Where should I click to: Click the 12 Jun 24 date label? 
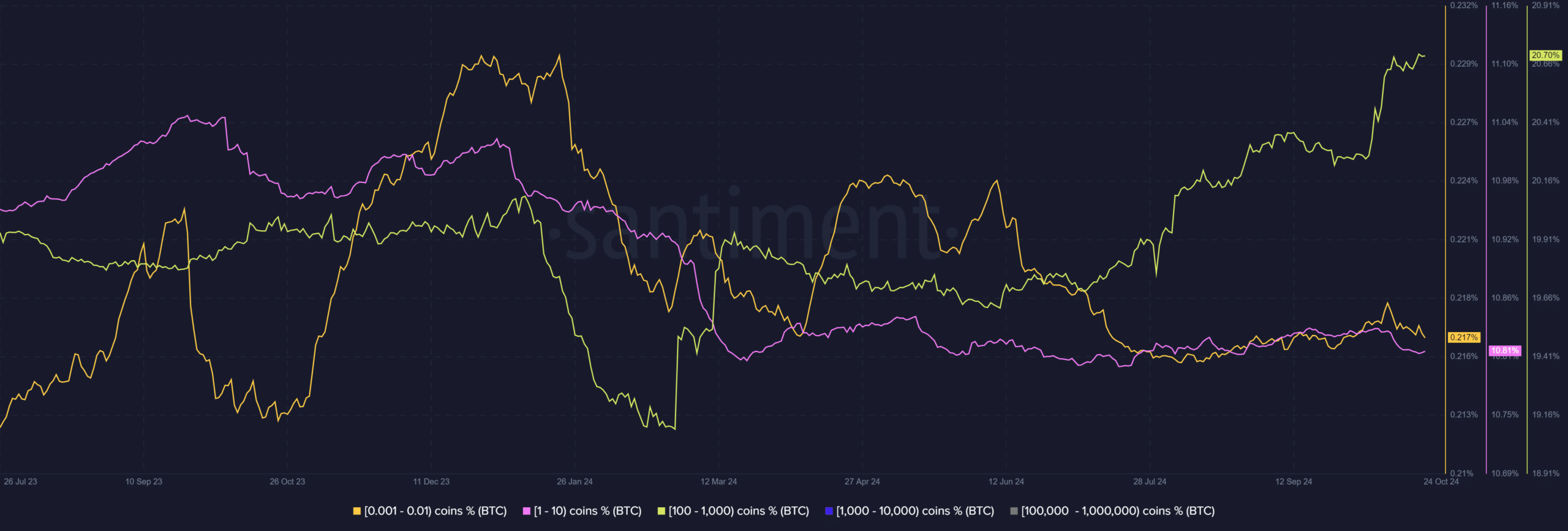click(x=1006, y=481)
